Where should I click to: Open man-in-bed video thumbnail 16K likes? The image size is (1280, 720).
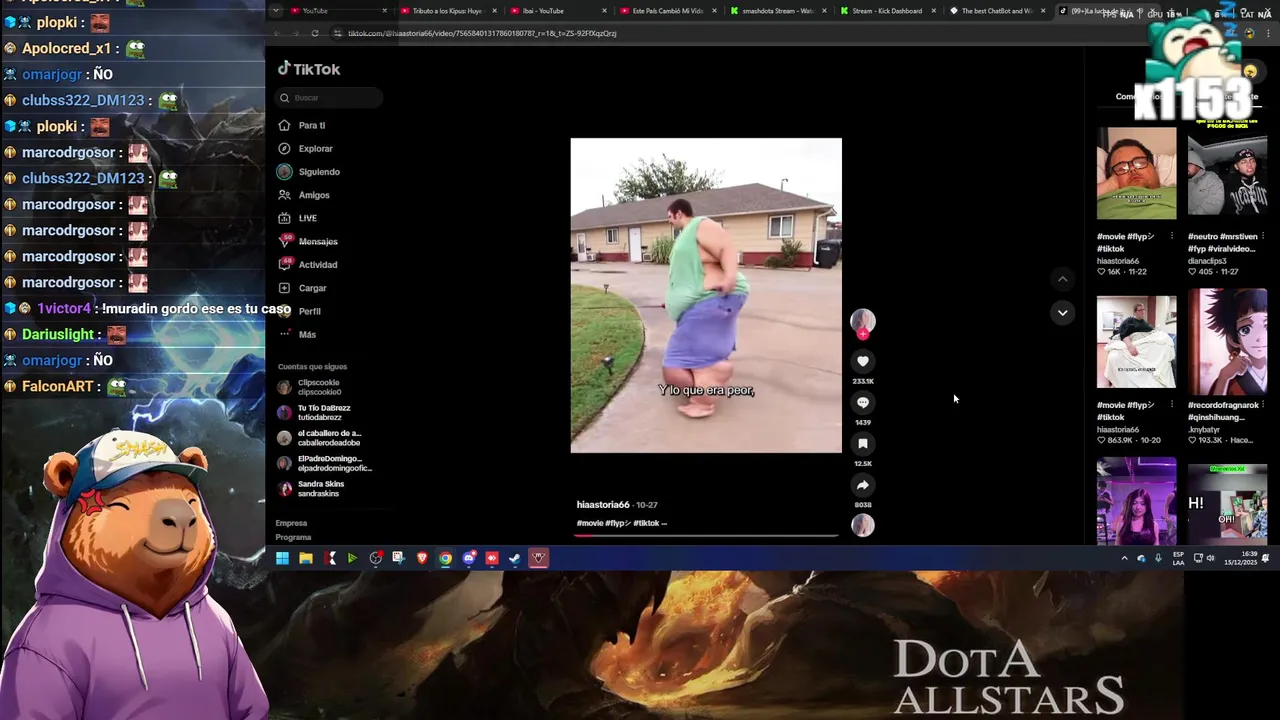(1136, 173)
